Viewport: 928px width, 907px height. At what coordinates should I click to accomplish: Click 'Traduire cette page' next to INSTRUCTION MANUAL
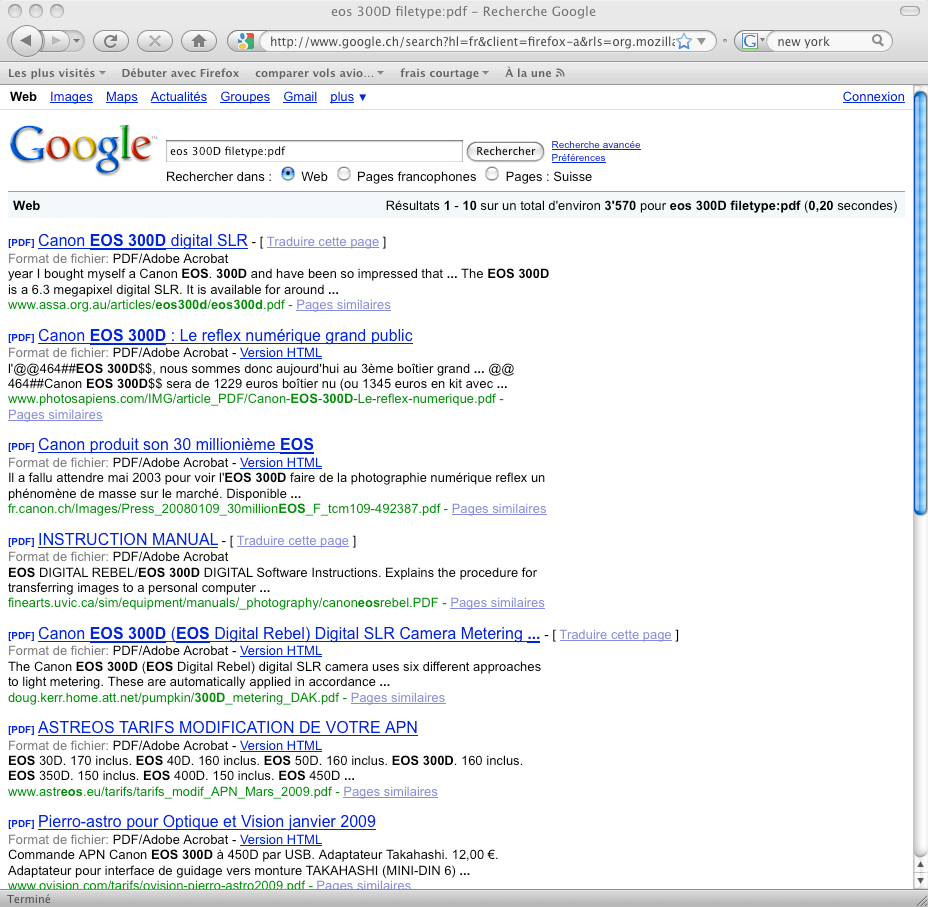click(x=292, y=541)
